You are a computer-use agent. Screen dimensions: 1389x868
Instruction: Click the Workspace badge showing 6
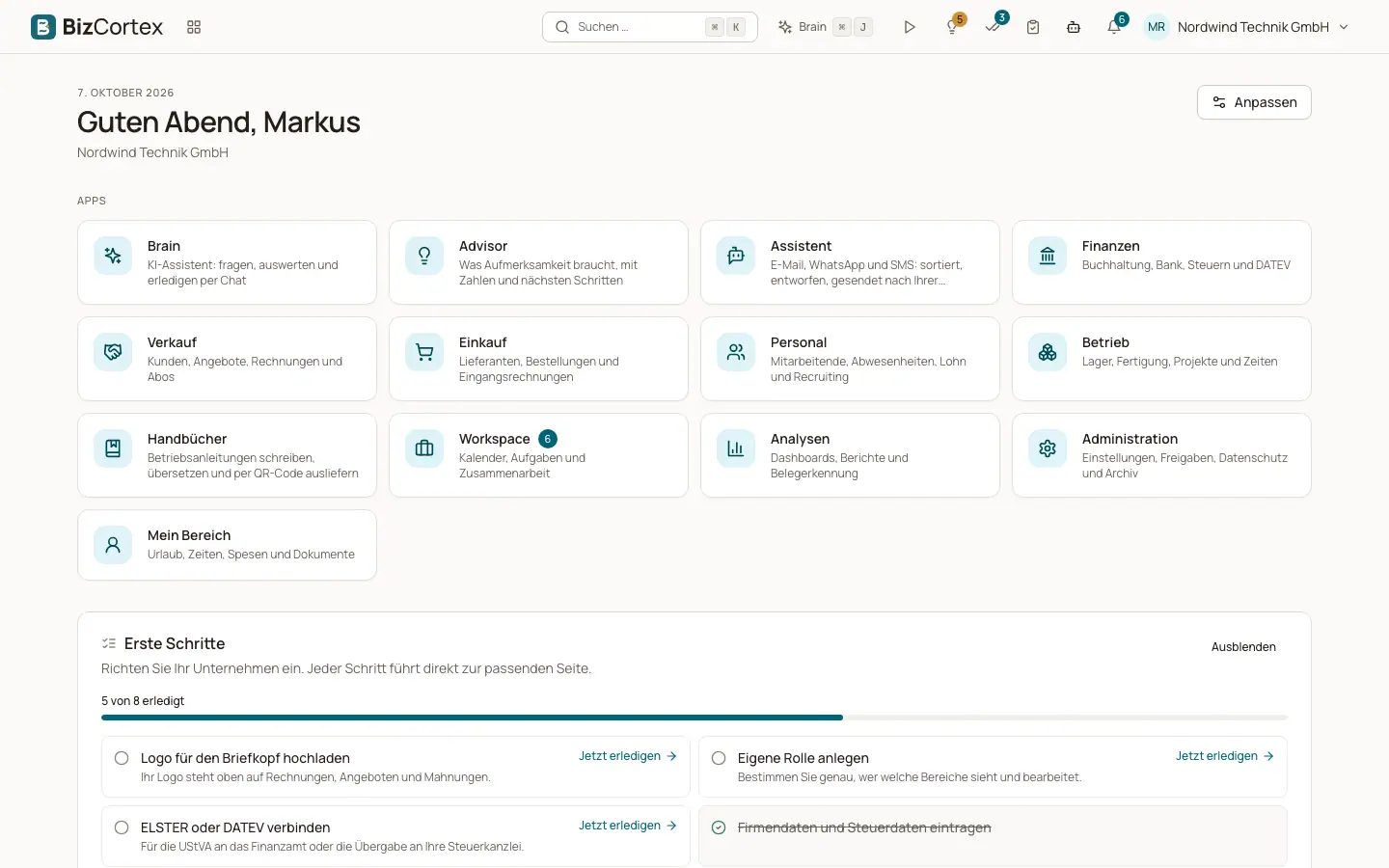[x=548, y=439]
